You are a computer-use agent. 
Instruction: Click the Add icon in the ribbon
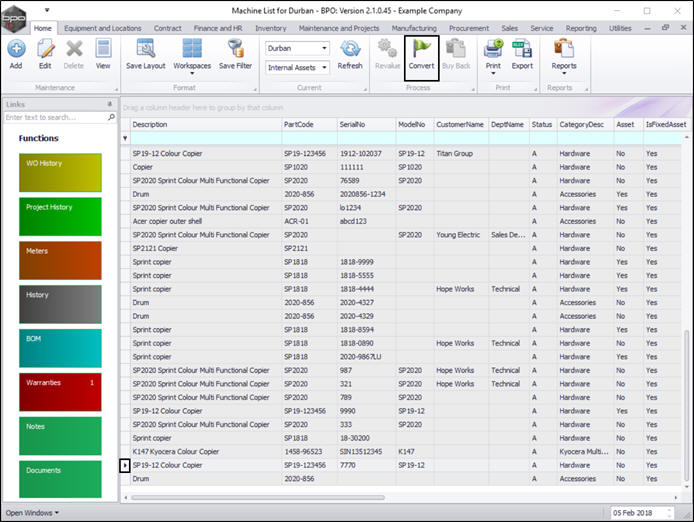pos(16,48)
